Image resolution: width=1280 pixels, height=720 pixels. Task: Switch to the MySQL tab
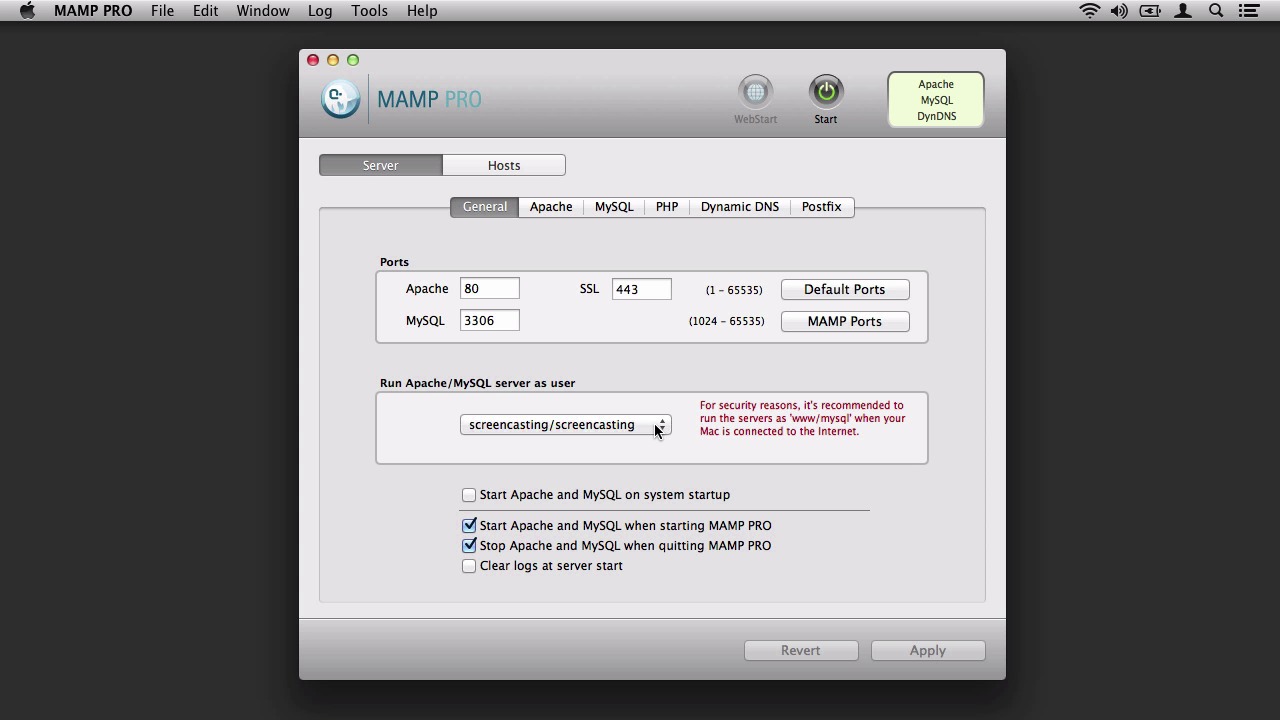pyautogui.click(x=614, y=207)
